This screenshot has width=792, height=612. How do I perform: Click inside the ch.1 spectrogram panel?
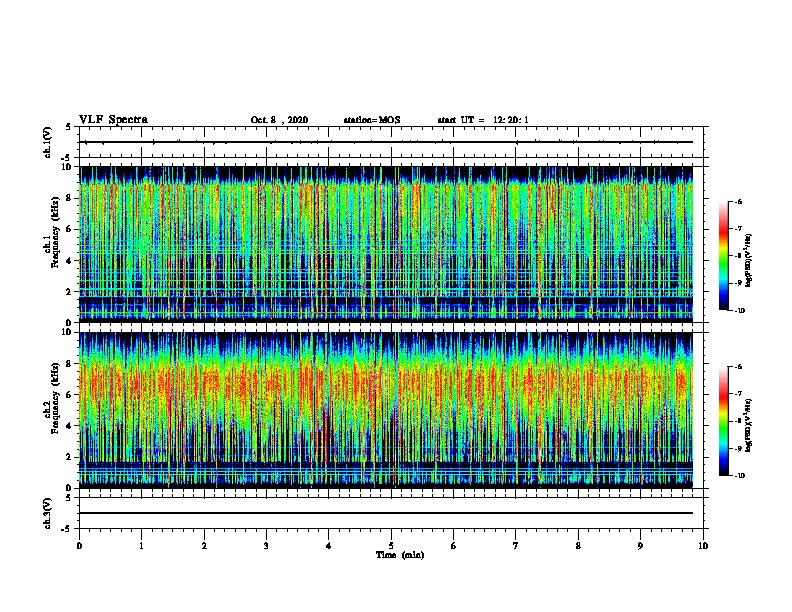386,244
